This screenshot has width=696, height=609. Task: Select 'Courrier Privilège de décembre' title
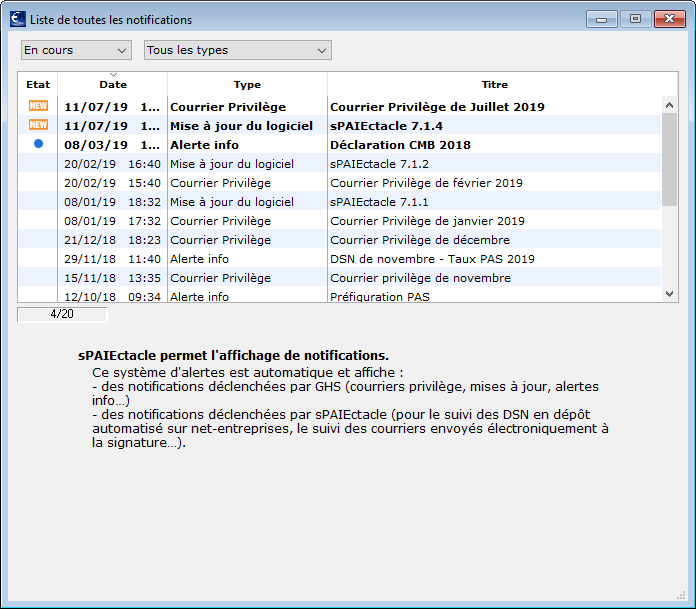[420, 240]
